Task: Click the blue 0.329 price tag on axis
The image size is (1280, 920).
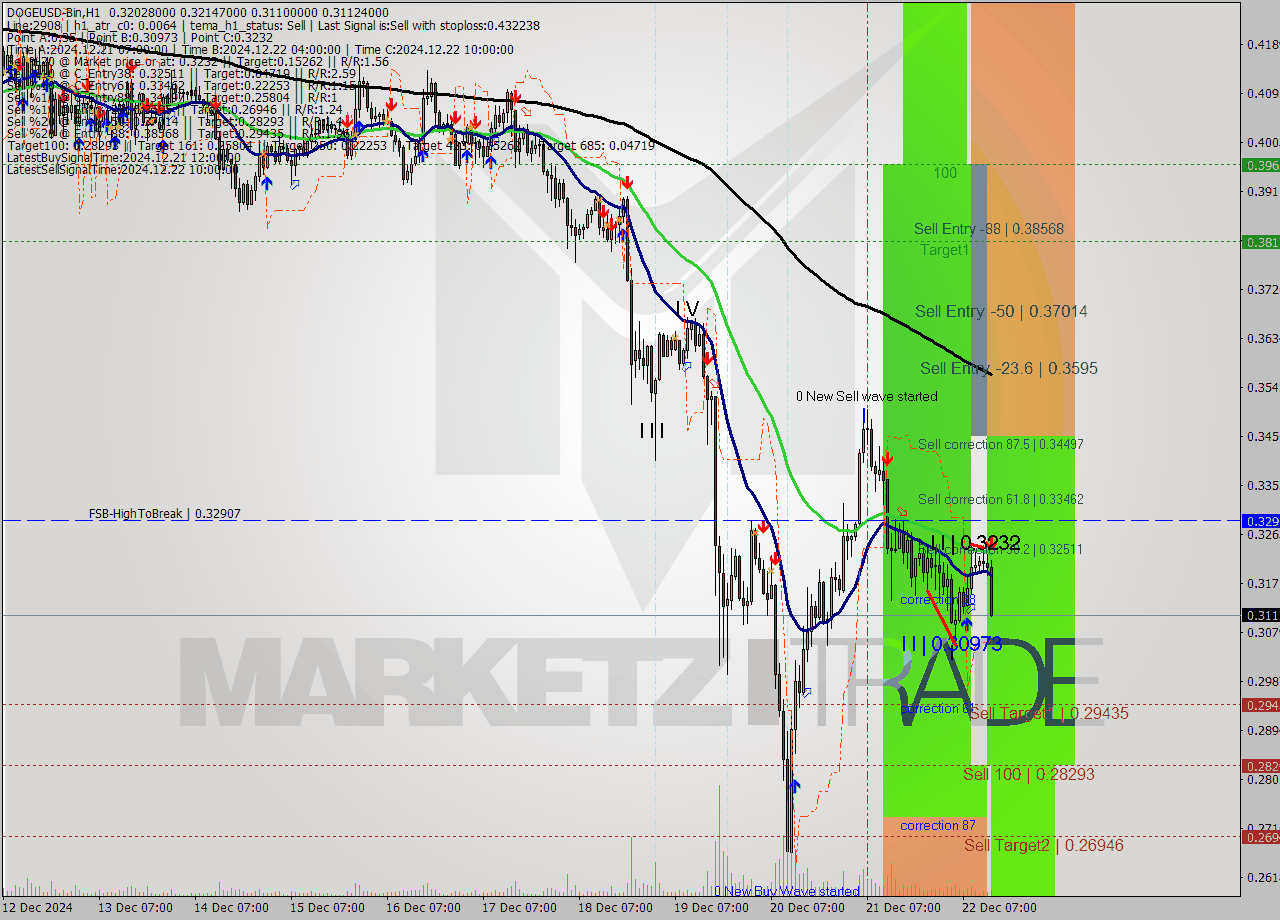Action: [x=1260, y=521]
